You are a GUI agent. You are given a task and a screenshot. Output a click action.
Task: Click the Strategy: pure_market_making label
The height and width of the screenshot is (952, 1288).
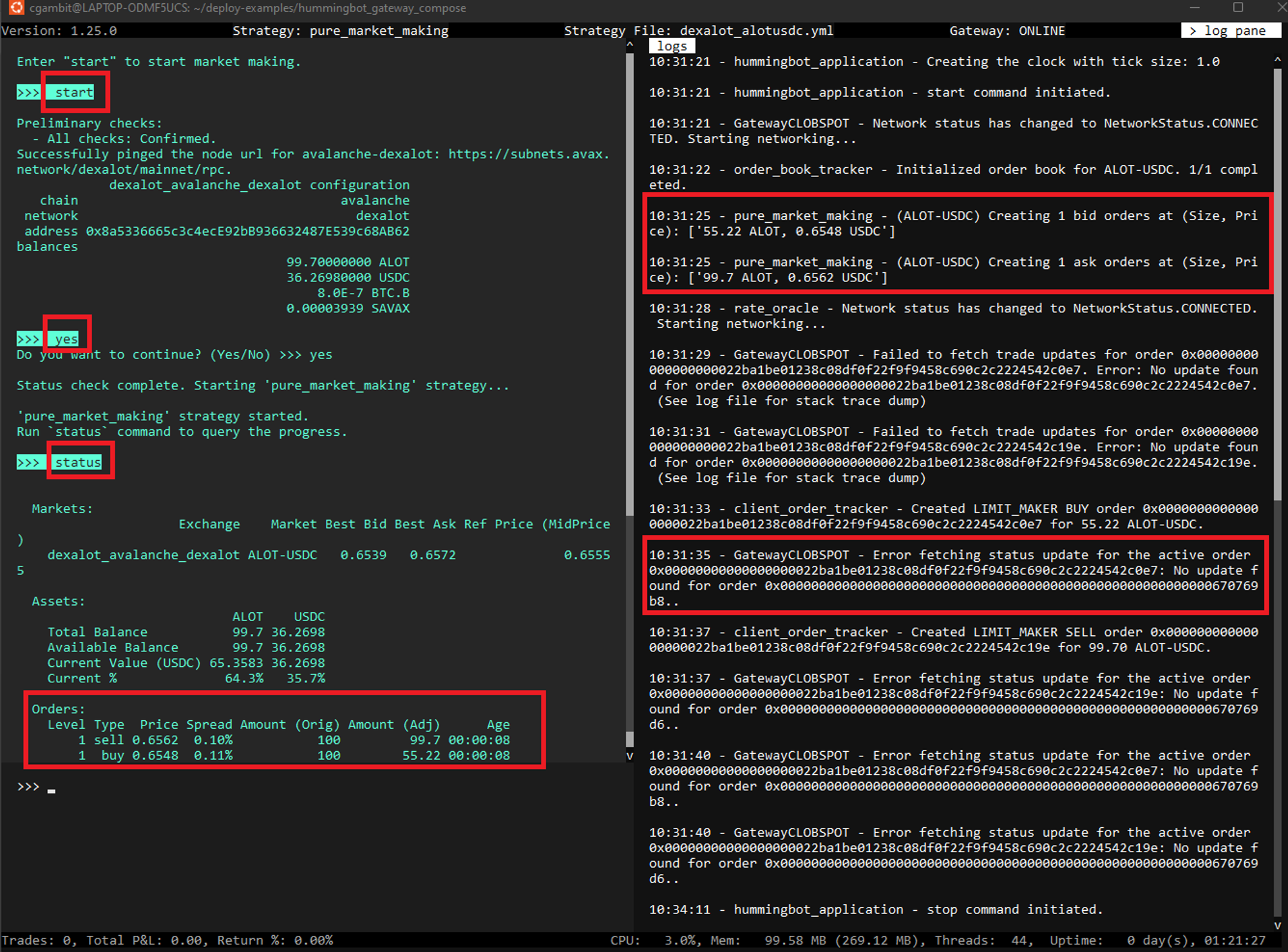pos(340,30)
